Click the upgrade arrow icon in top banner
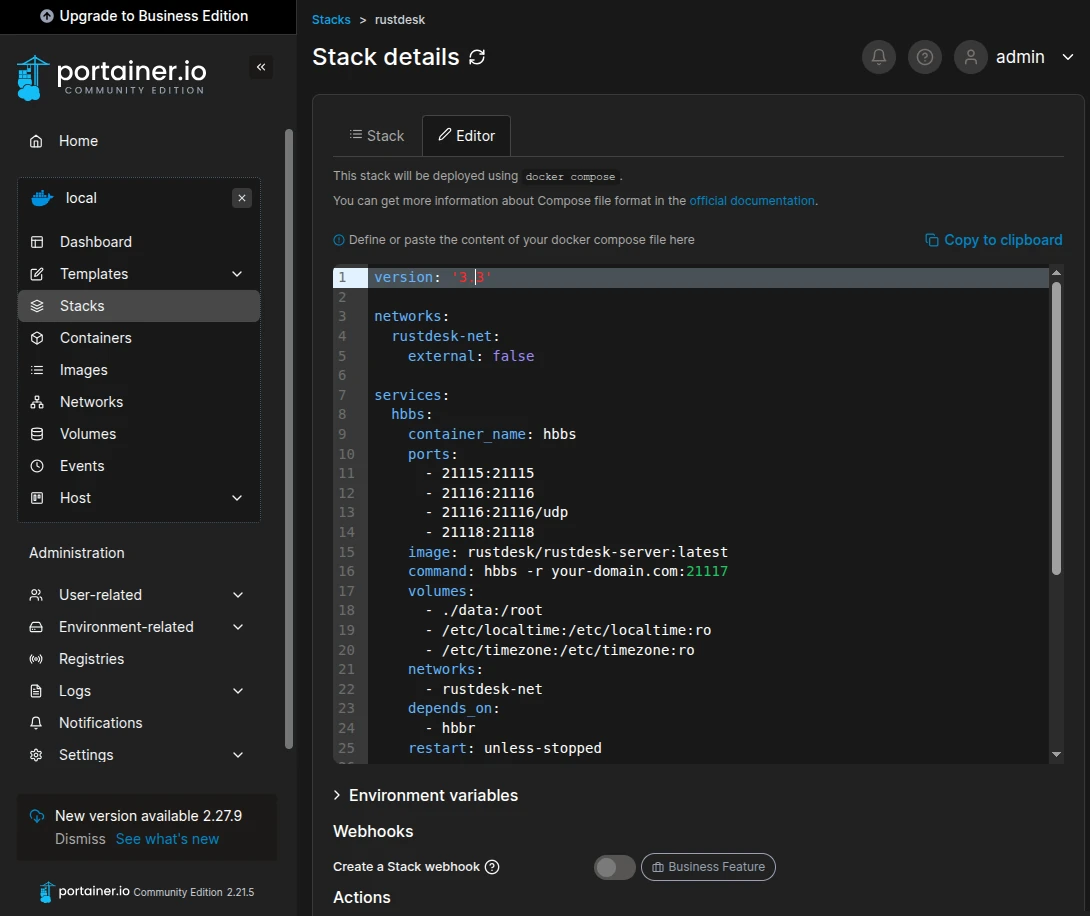The image size is (1090, 916). coord(47,16)
